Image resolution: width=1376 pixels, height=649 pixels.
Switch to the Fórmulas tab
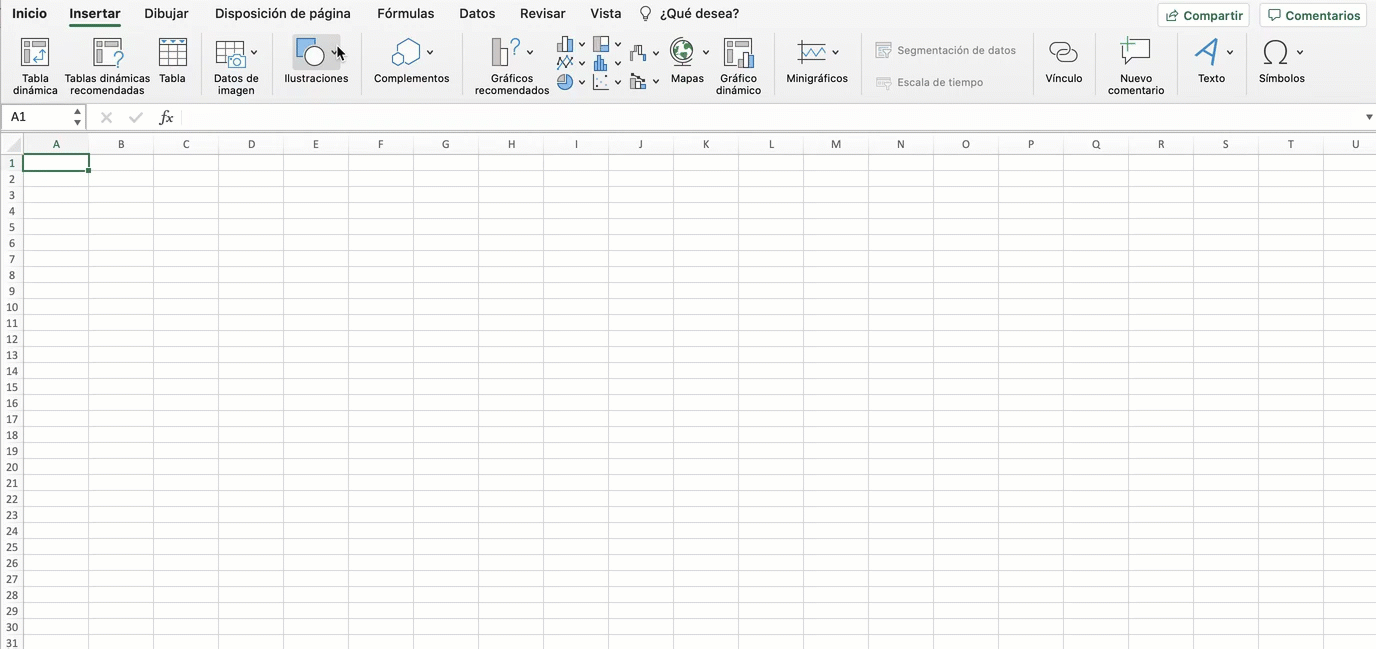[405, 13]
